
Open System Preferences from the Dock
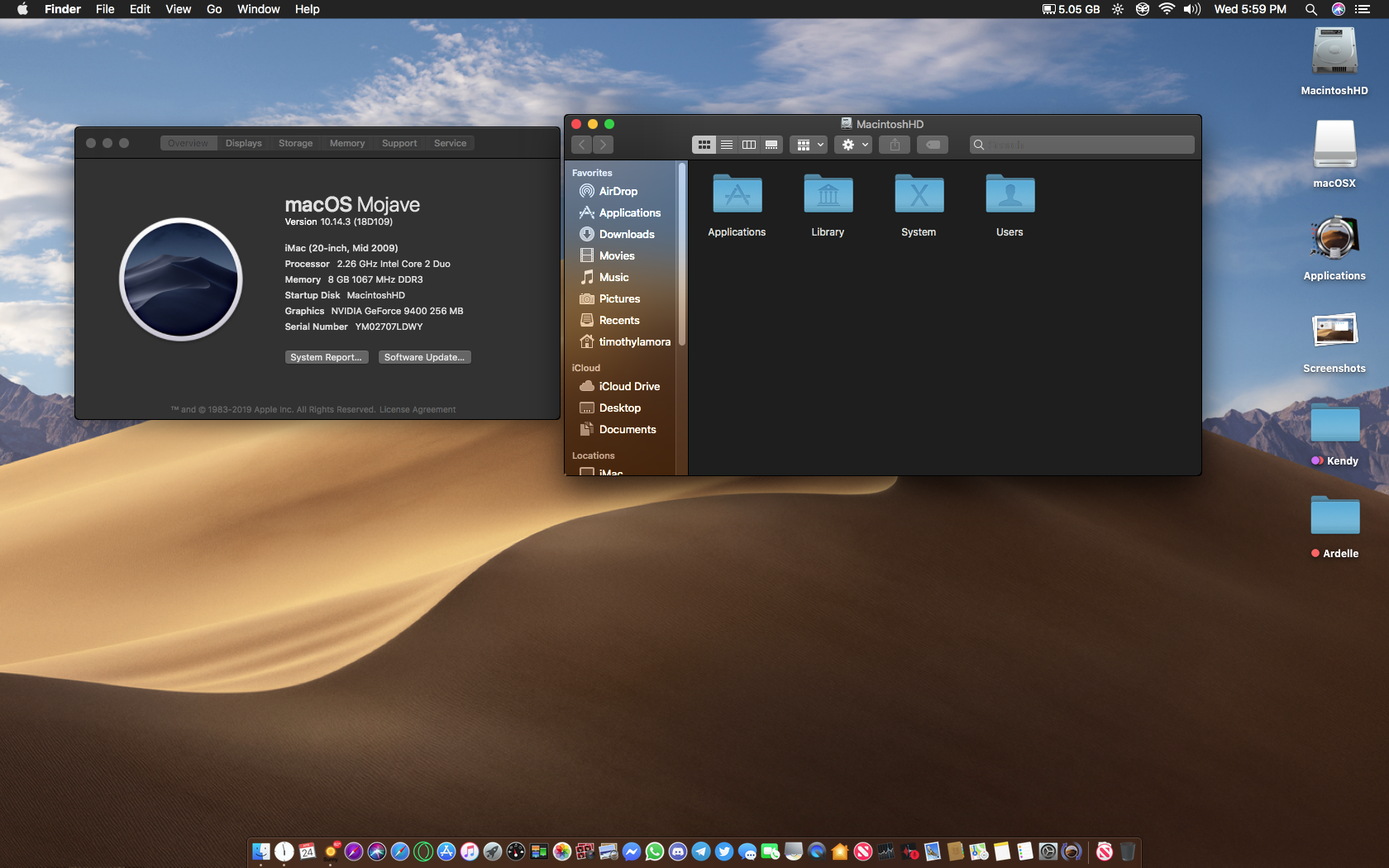(x=1048, y=851)
